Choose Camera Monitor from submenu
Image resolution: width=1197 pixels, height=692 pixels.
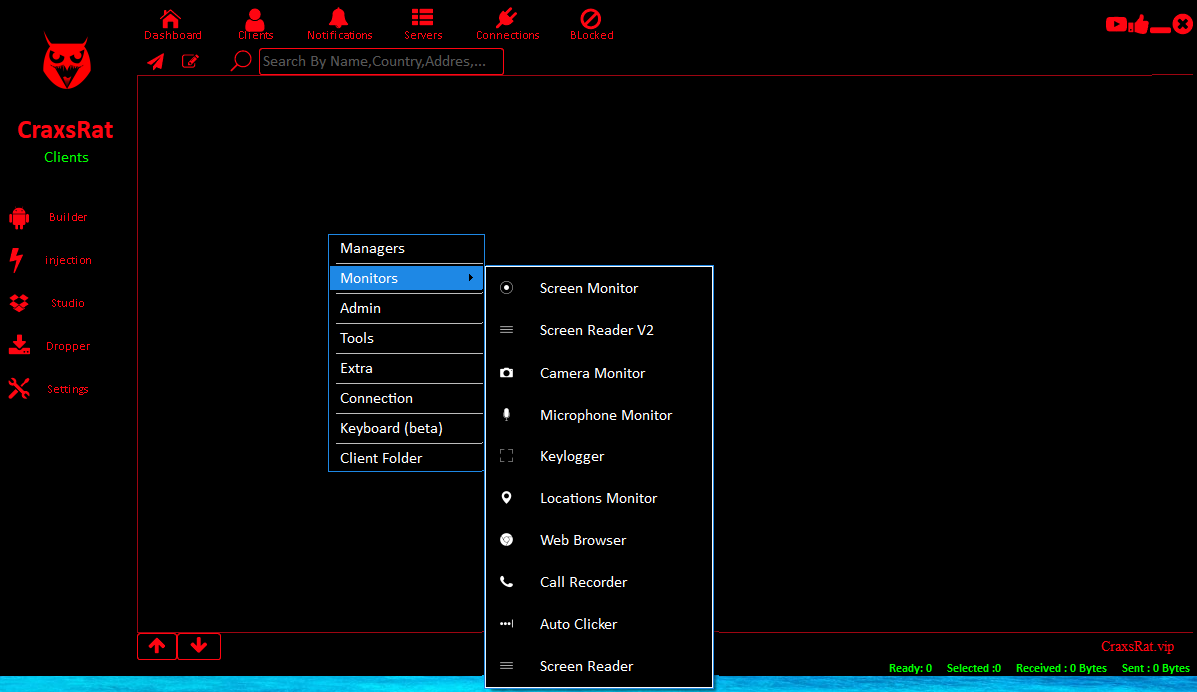(599, 373)
